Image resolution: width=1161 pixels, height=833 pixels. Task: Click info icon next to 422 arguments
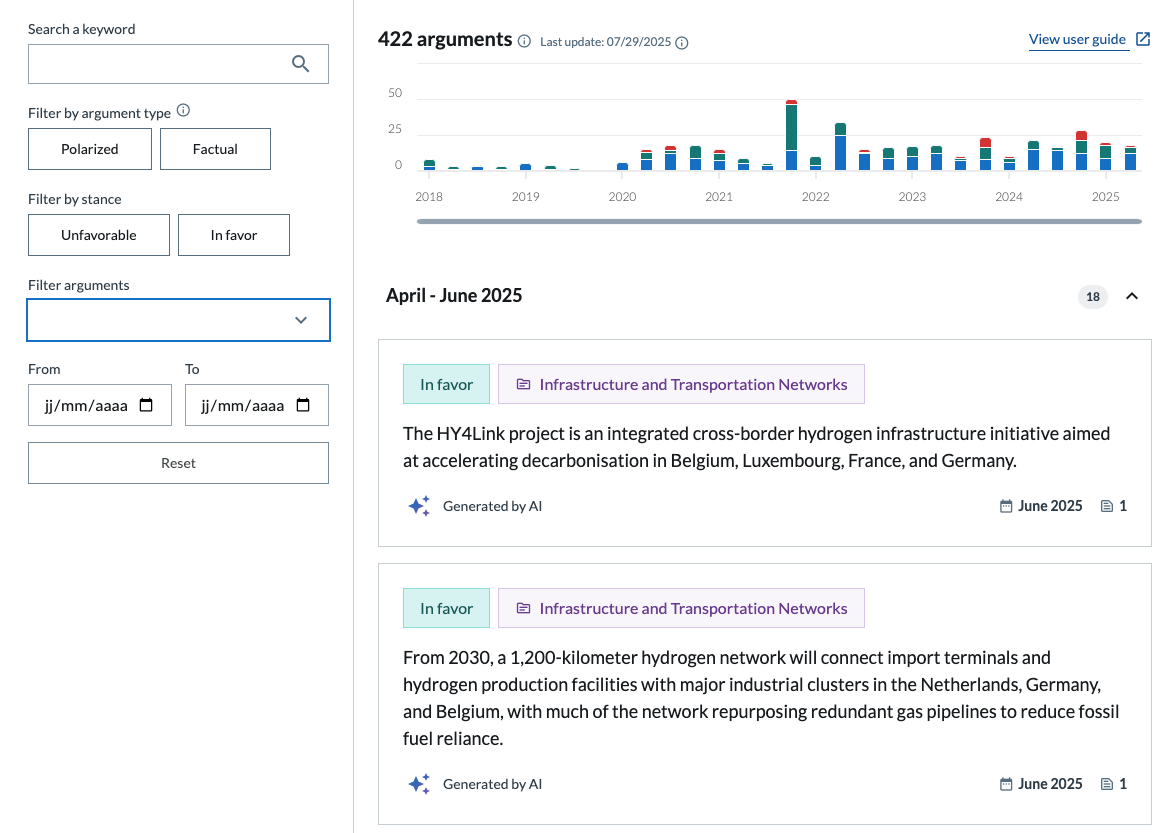coord(524,41)
